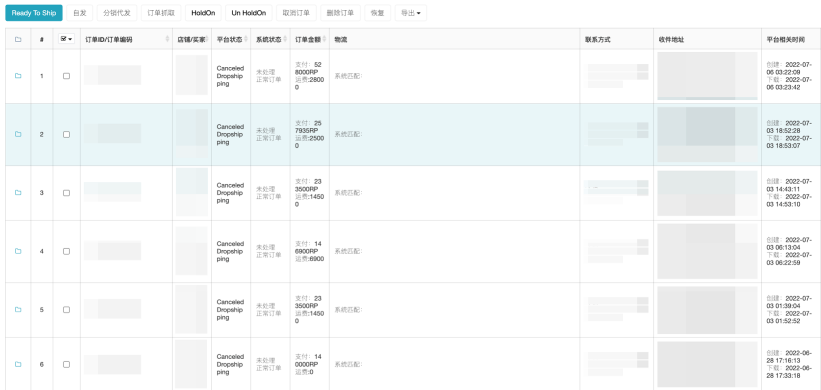821x390 pixels.
Task: Click the HoldOn button
Action: [x=203, y=13]
